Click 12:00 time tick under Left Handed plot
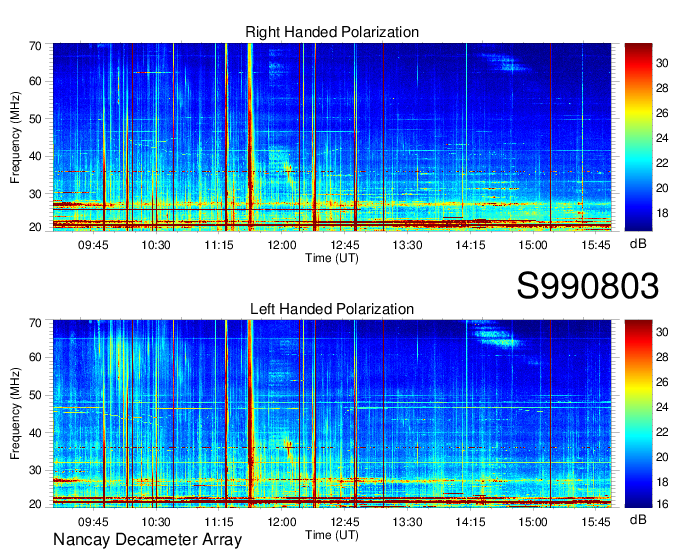Viewport: 680px width, 552px height. click(x=281, y=522)
